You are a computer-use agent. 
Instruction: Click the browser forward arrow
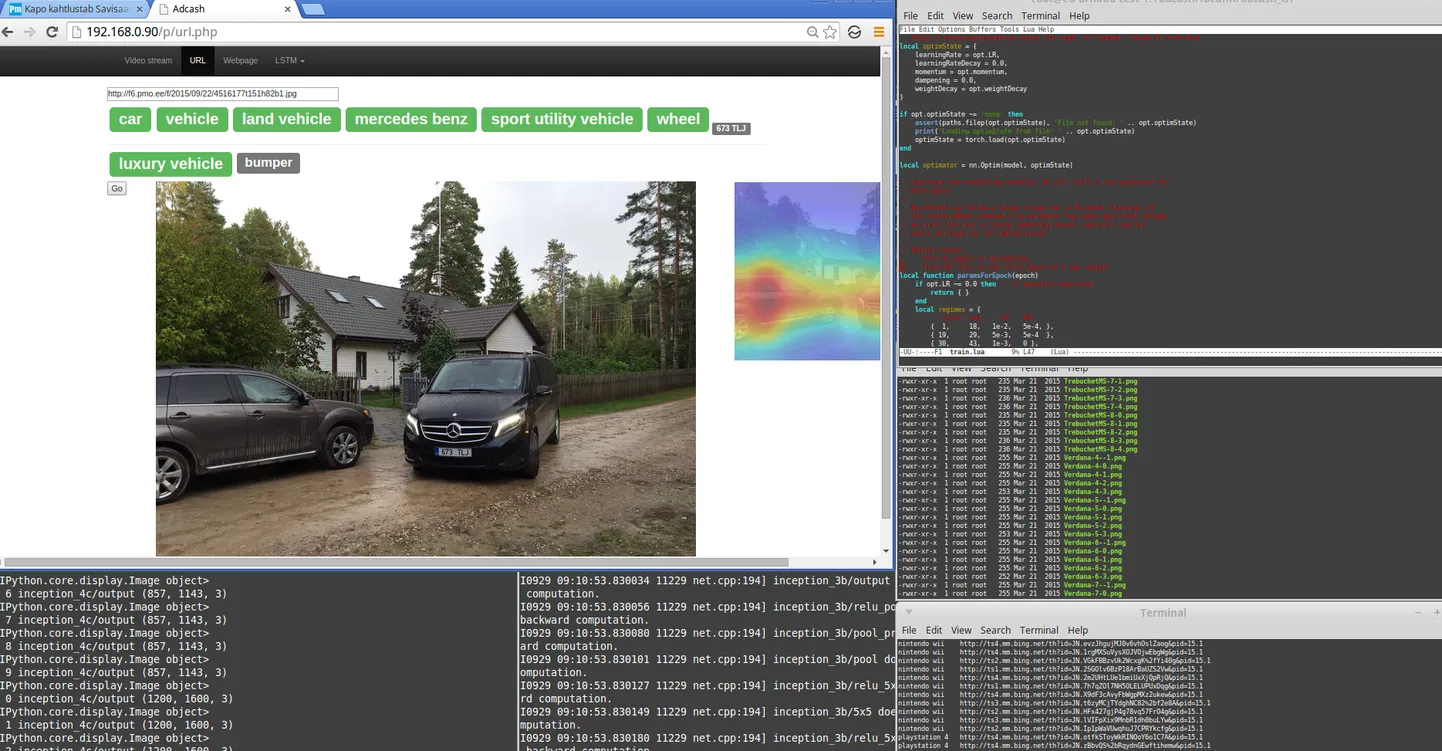pos(30,32)
